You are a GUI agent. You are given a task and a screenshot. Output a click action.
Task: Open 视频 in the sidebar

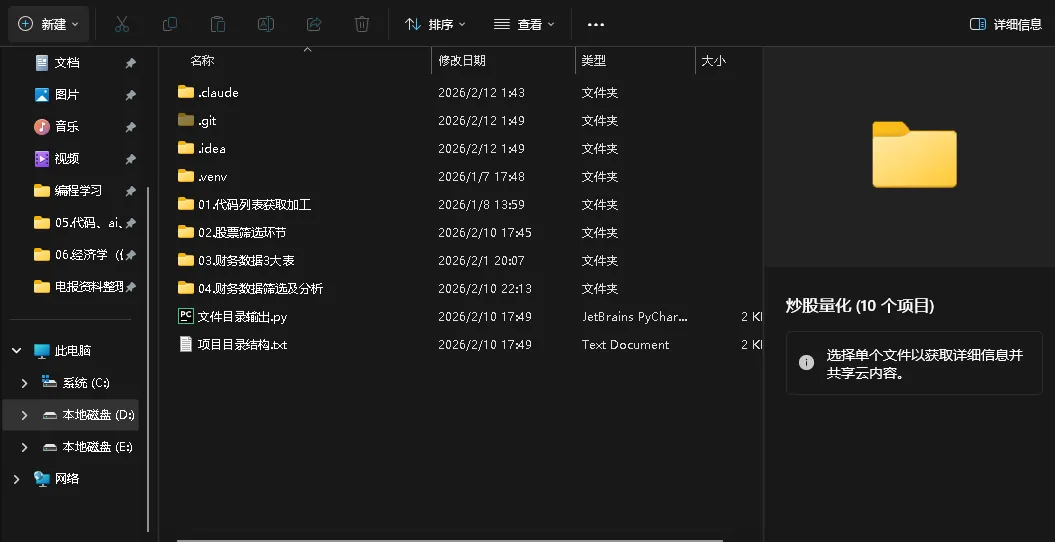tap(67, 159)
